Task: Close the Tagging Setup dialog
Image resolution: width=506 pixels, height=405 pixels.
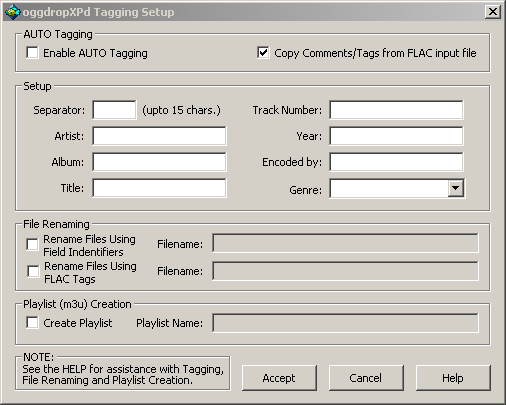Action: pyautogui.click(x=493, y=12)
